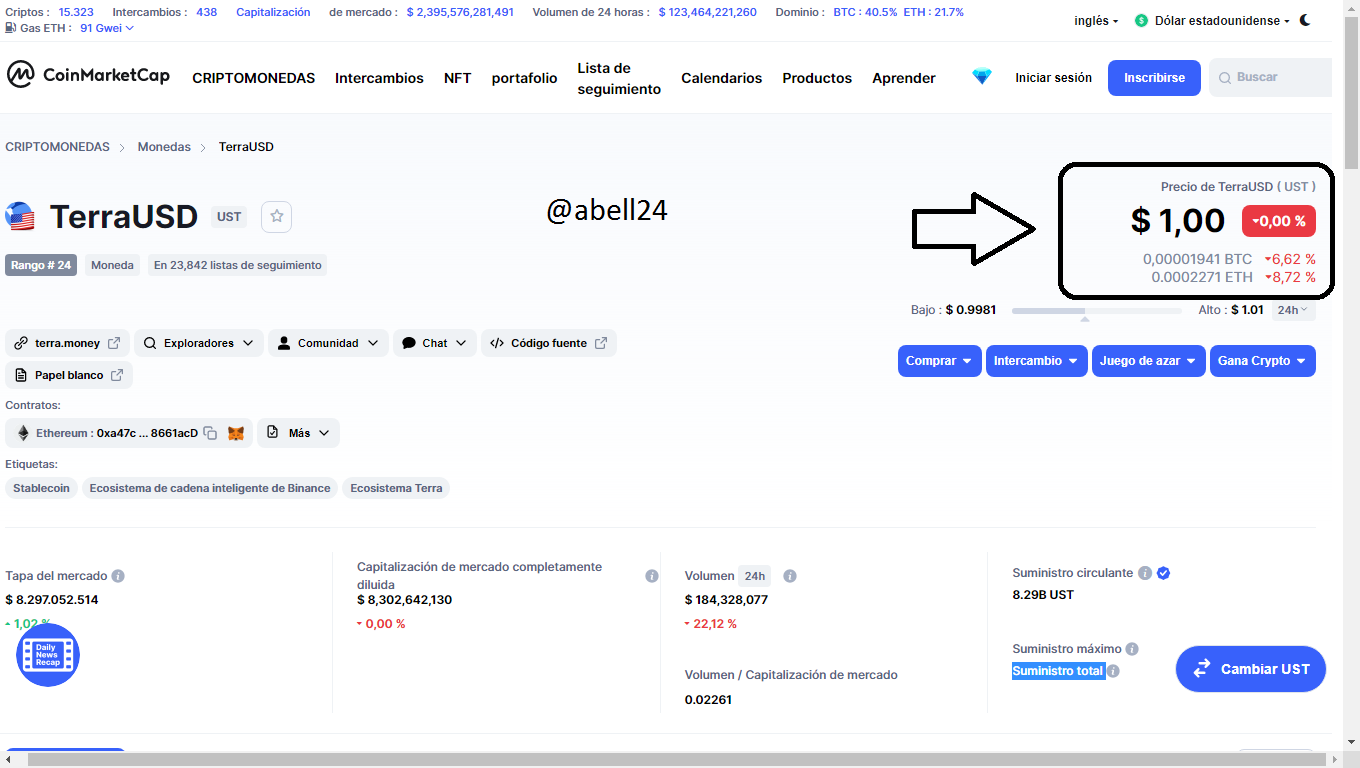Click the CoinMarketCap logo

coord(88,75)
